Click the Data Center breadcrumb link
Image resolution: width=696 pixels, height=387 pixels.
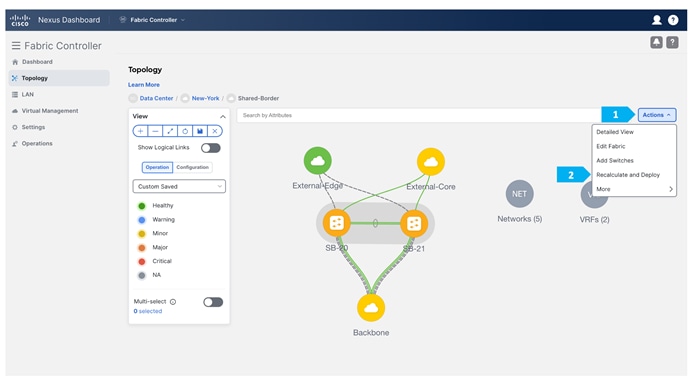[x=156, y=98]
